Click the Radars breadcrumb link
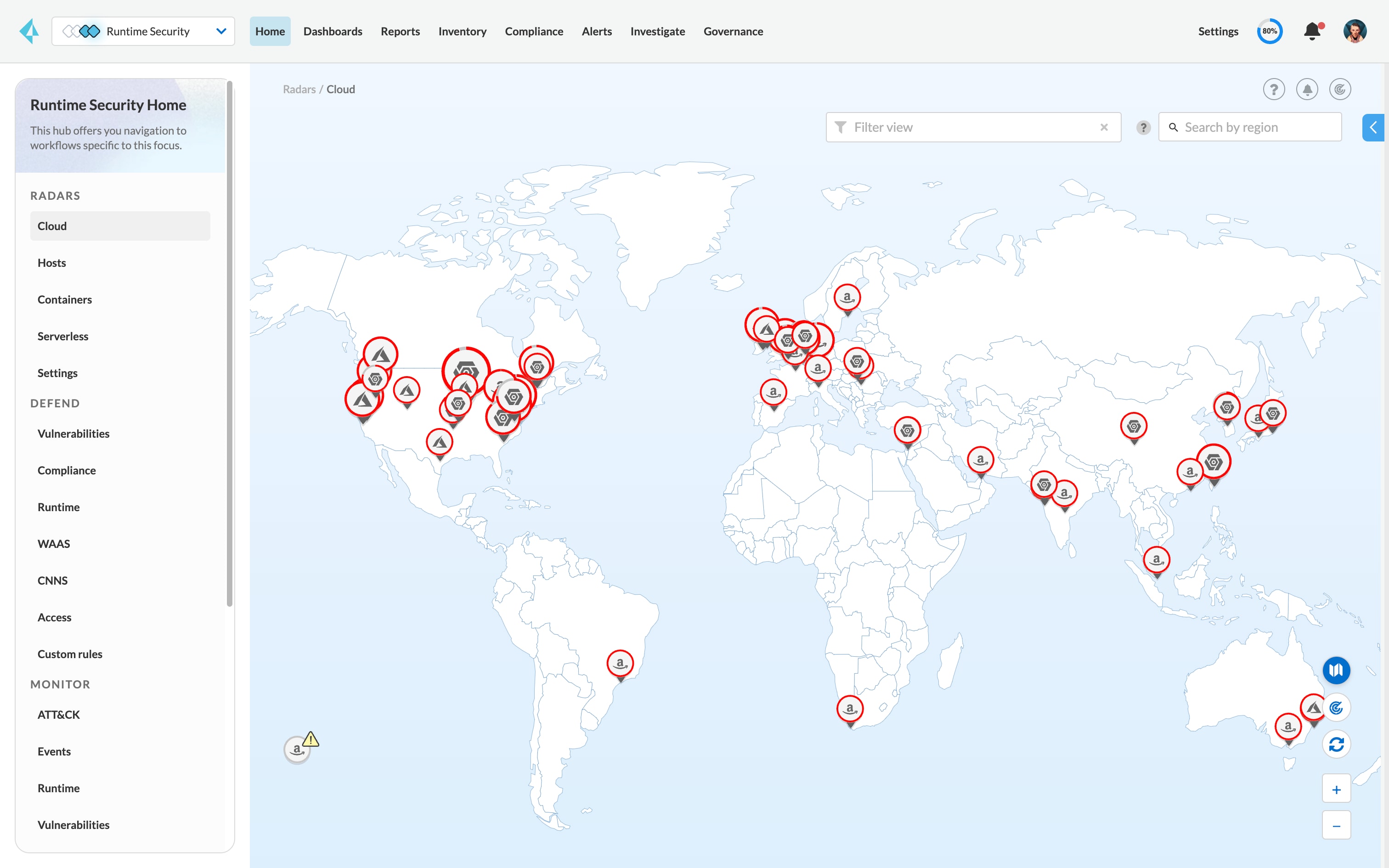 point(299,90)
